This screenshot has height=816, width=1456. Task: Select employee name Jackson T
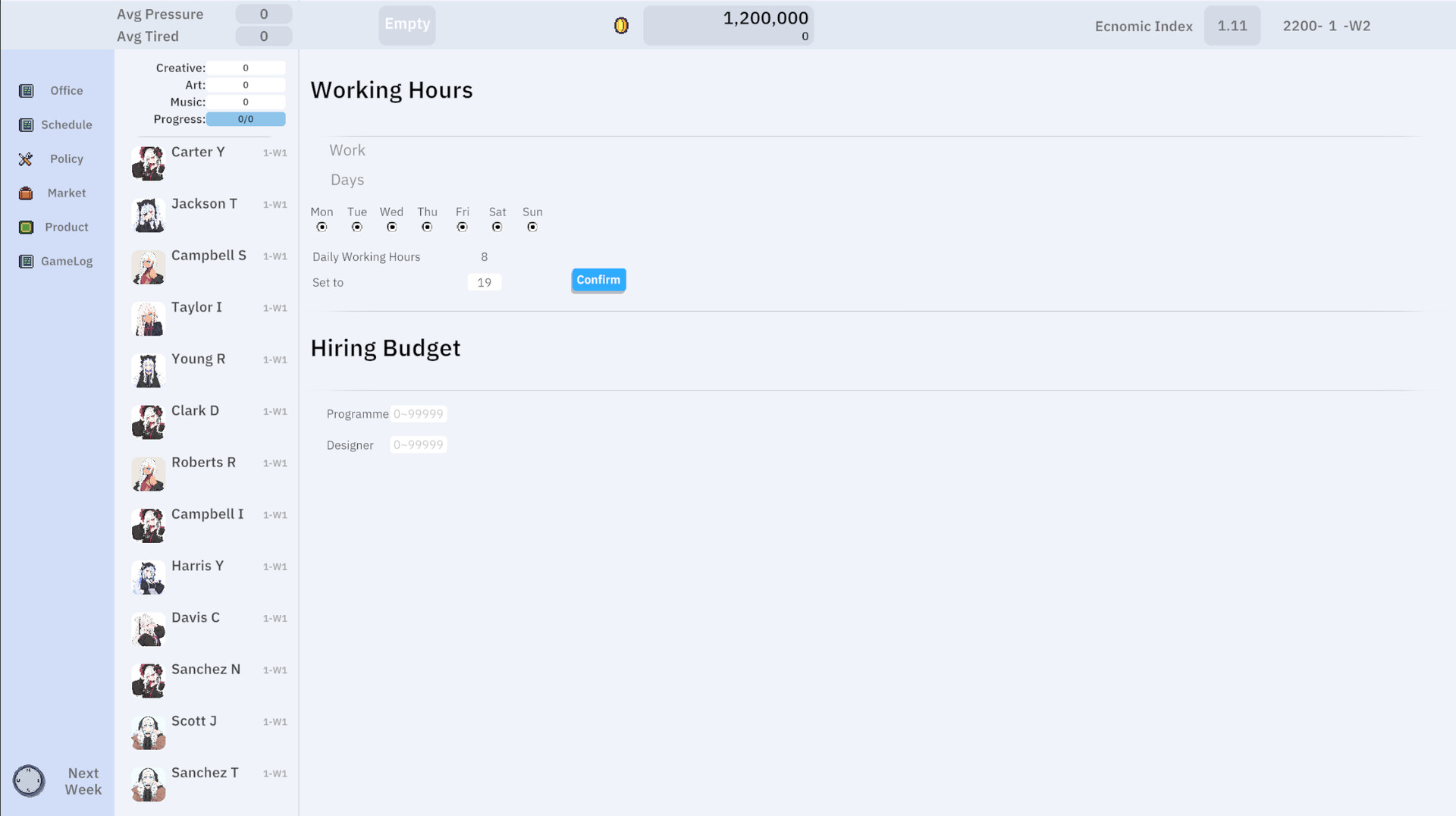(x=204, y=203)
